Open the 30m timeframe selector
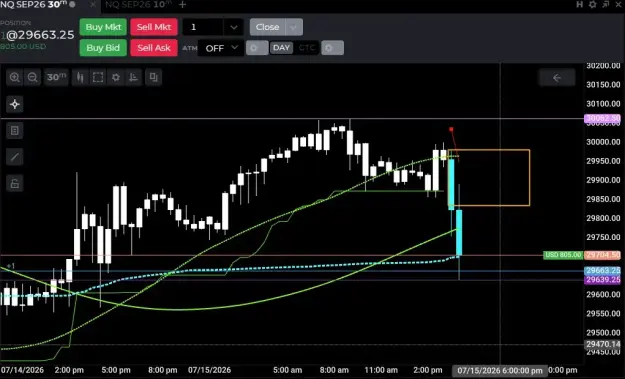The height and width of the screenshot is (379, 625). coord(56,77)
